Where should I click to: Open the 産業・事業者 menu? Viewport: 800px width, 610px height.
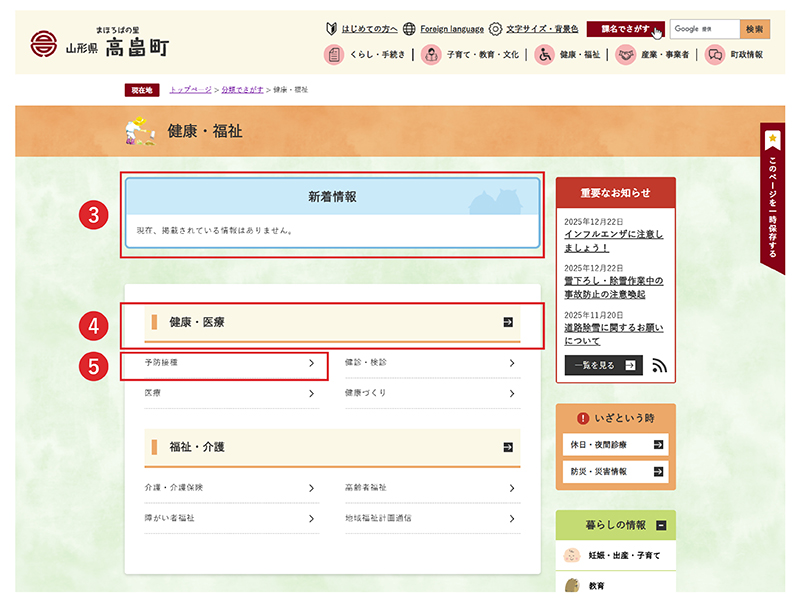coord(627,56)
